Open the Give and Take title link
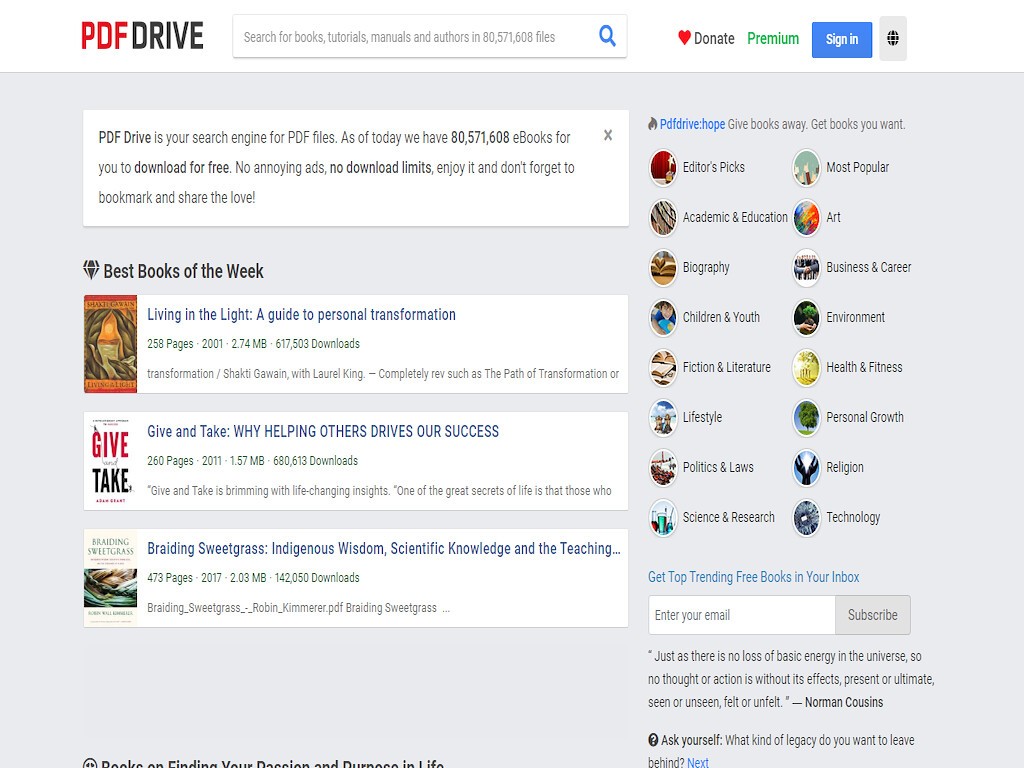 coord(323,432)
